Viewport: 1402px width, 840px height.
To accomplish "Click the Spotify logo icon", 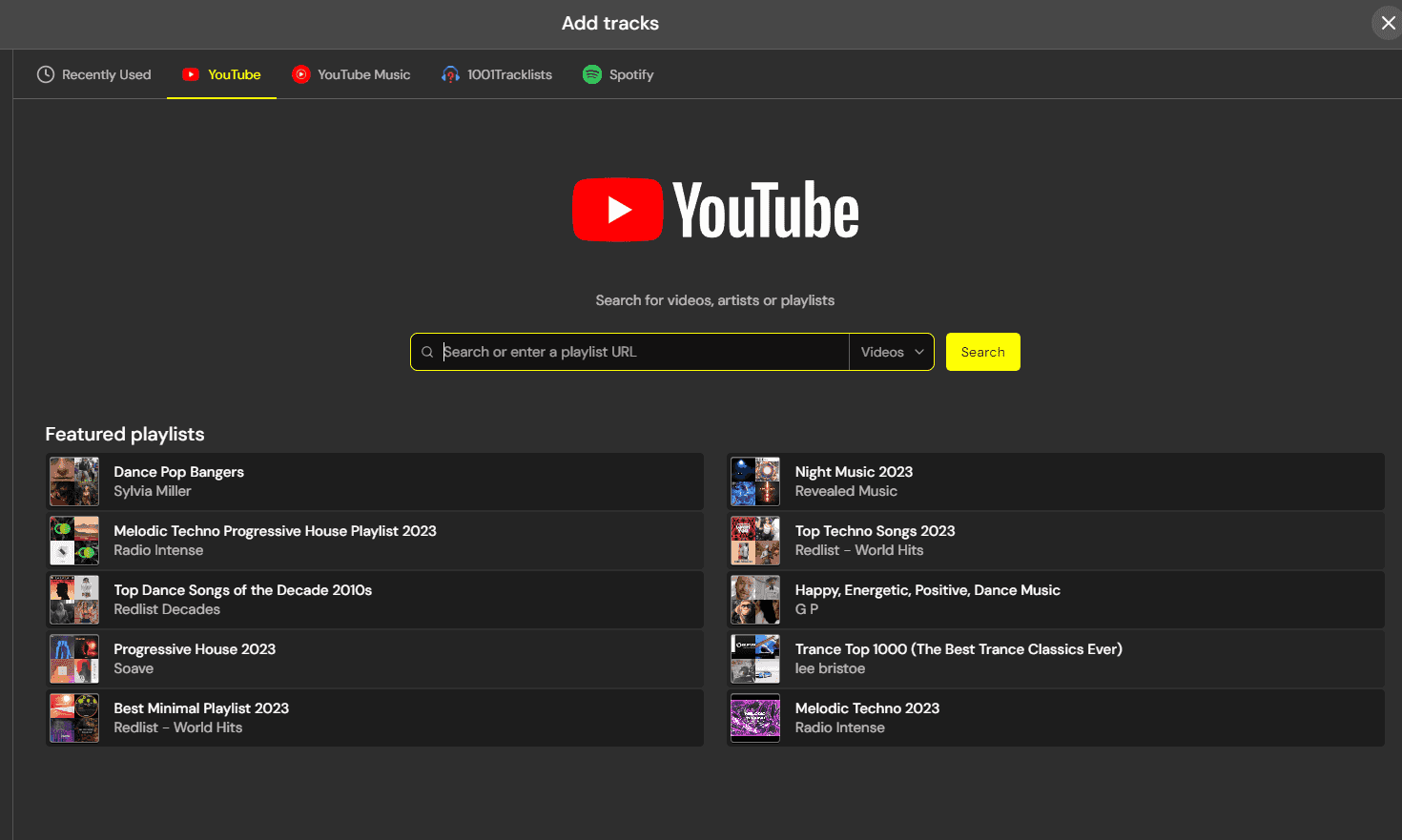I will (592, 74).
